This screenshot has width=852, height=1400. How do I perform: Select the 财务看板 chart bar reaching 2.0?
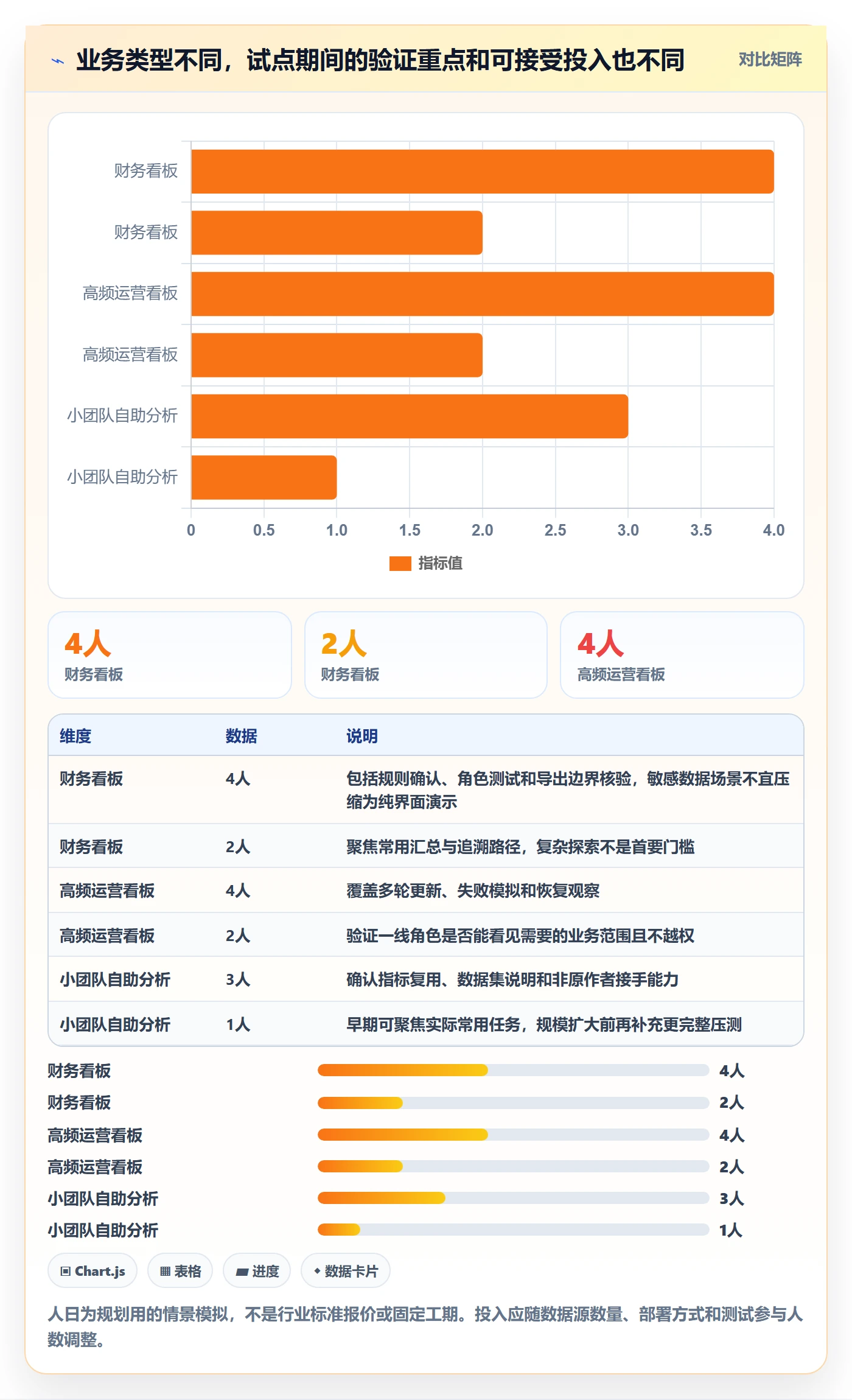click(x=337, y=233)
